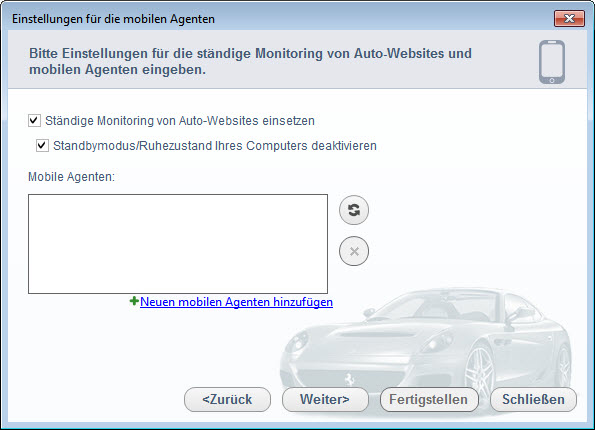Viewport: 595px width, 430px height.
Task: Toggle Ständige Monitoring von Auto-Websites checkbox
Action: pos(34,121)
